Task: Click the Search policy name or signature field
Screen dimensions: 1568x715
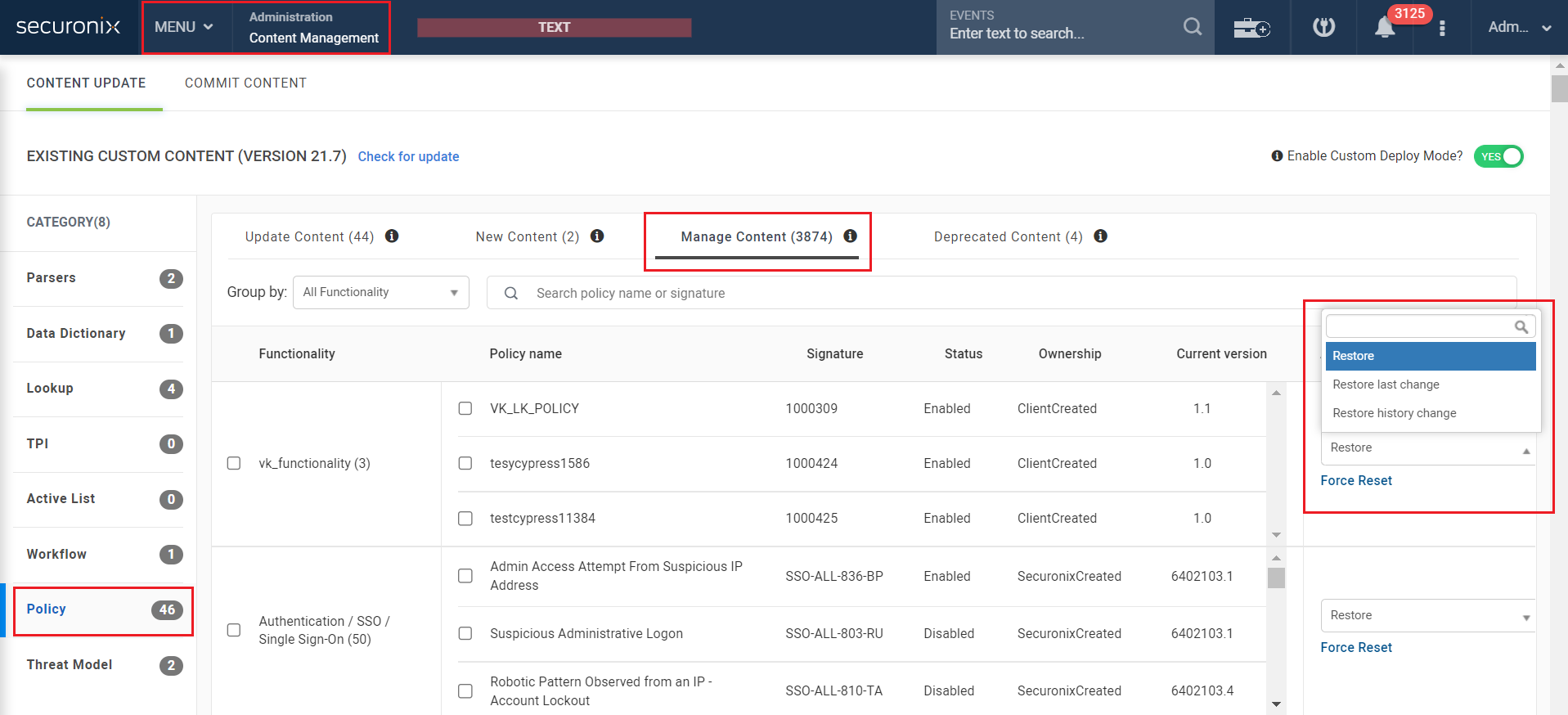Action: click(1001, 293)
